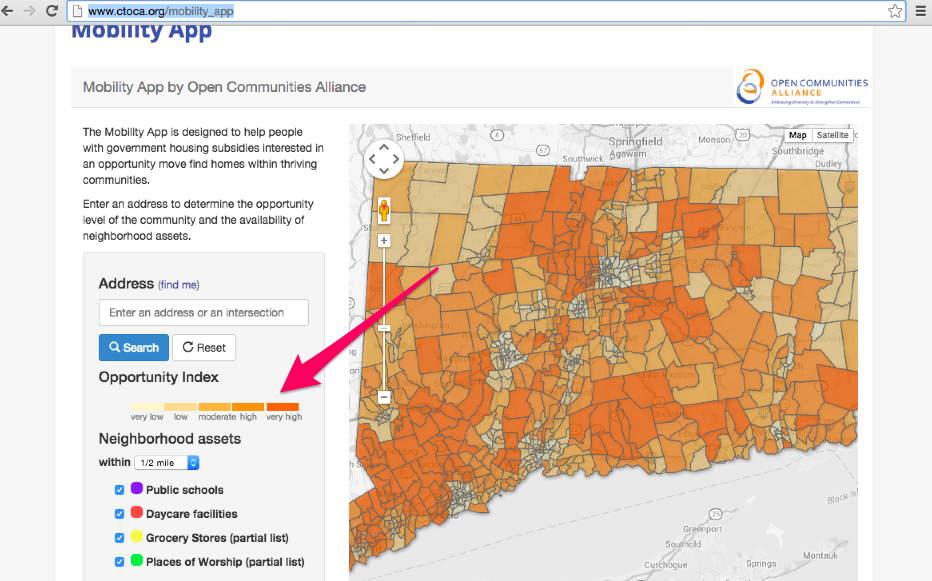The width and height of the screenshot is (932, 581).
Task: Click the Neighborhood assets heading
Action: click(170, 439)
